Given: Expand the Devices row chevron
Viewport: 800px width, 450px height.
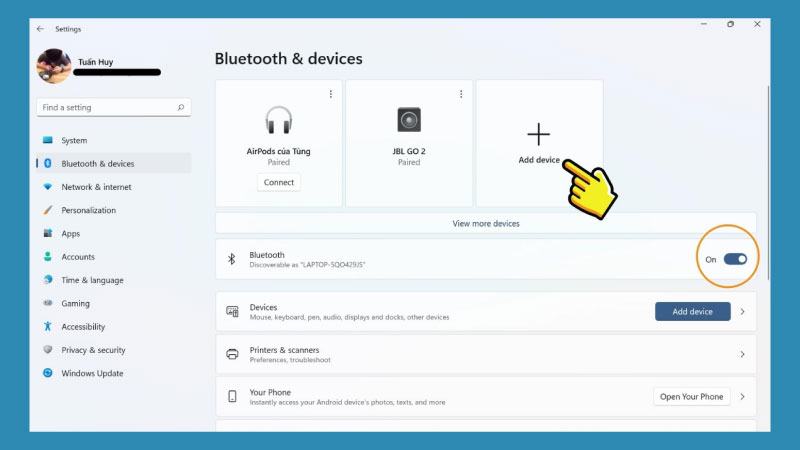Looking at the screenshot, I should point(742,311).
